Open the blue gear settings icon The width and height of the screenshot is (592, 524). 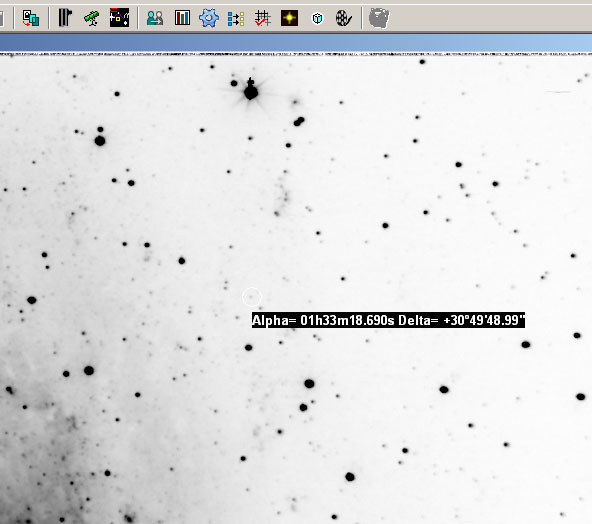pyautogui.click(x=209, y=18)
